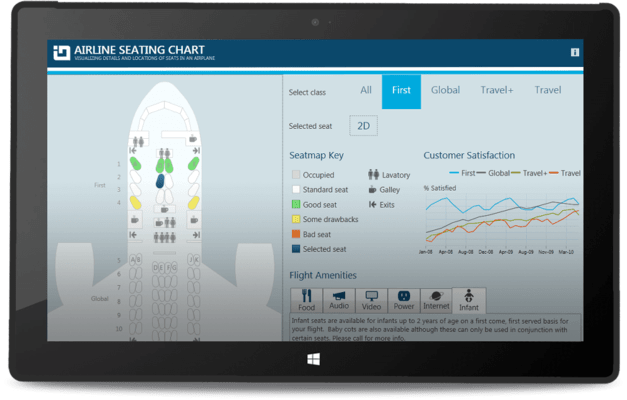Select white seat 3K in First class
The height and width of the screenshot is (400, 627).
194,190
